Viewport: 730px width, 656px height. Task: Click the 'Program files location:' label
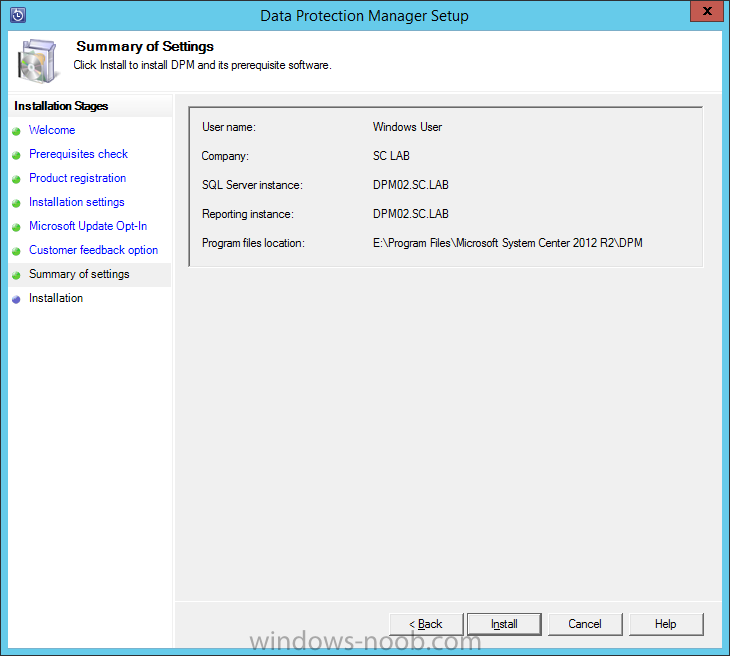tap(253, 243)
